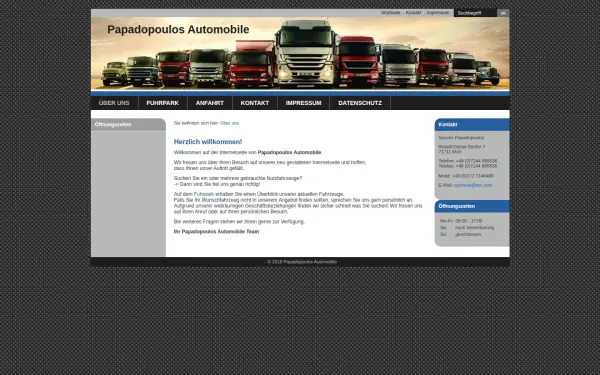Open Impressum in the main navigation bar
This screenshot has height=375, width=600.
click(303, 103)
